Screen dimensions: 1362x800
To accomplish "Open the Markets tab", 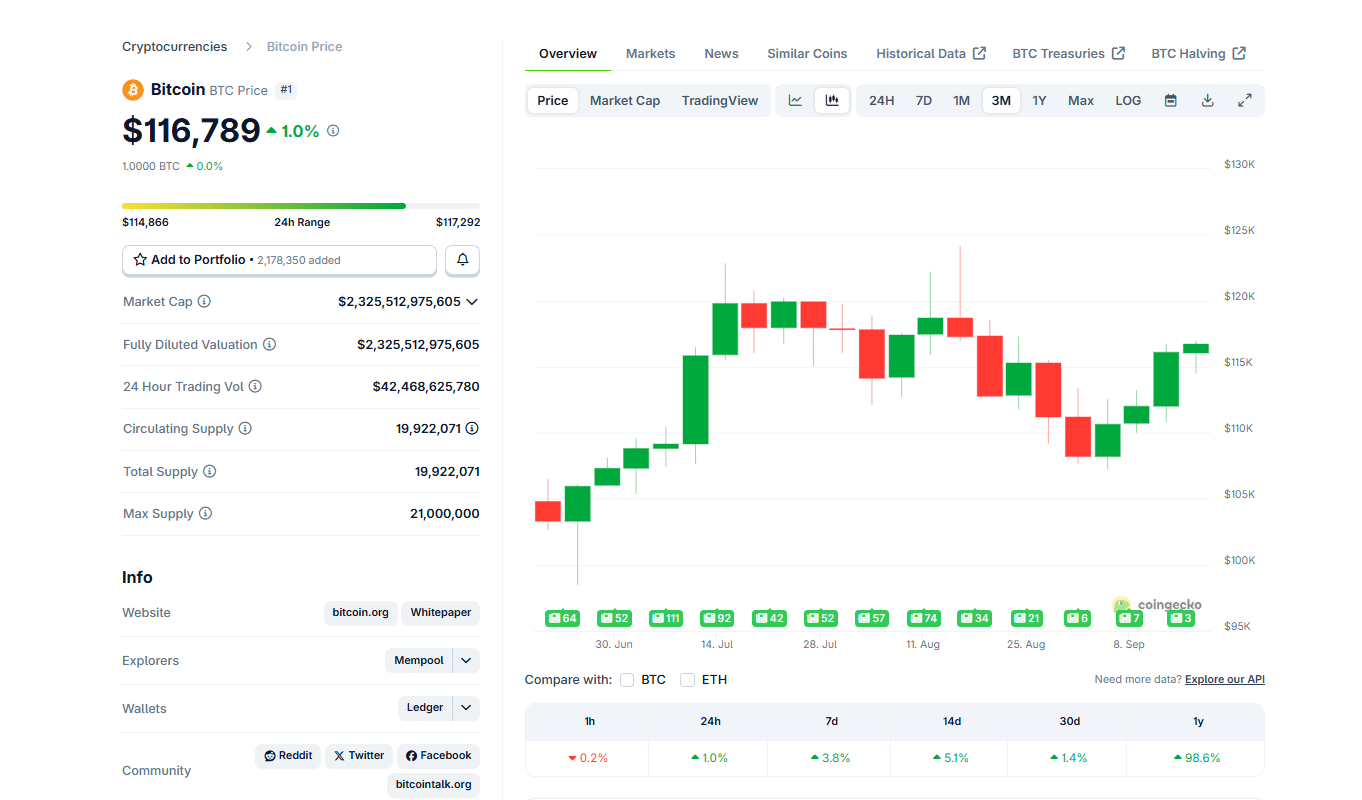I will pos(651,54).
